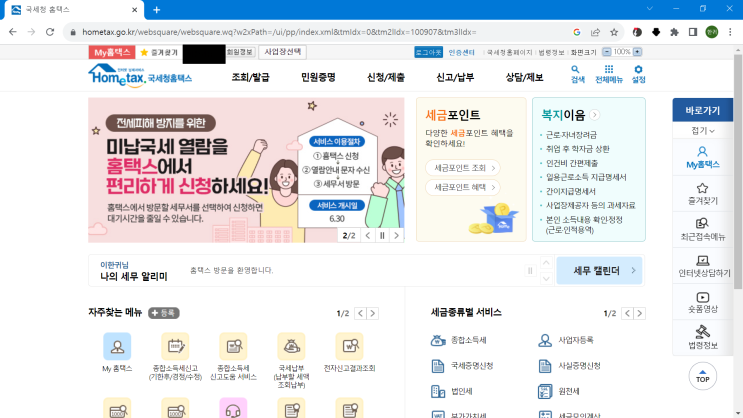Viewport: 743px width, 418px height.
Task: Add a menu with the 등록 button
Action: coord(163,313)
